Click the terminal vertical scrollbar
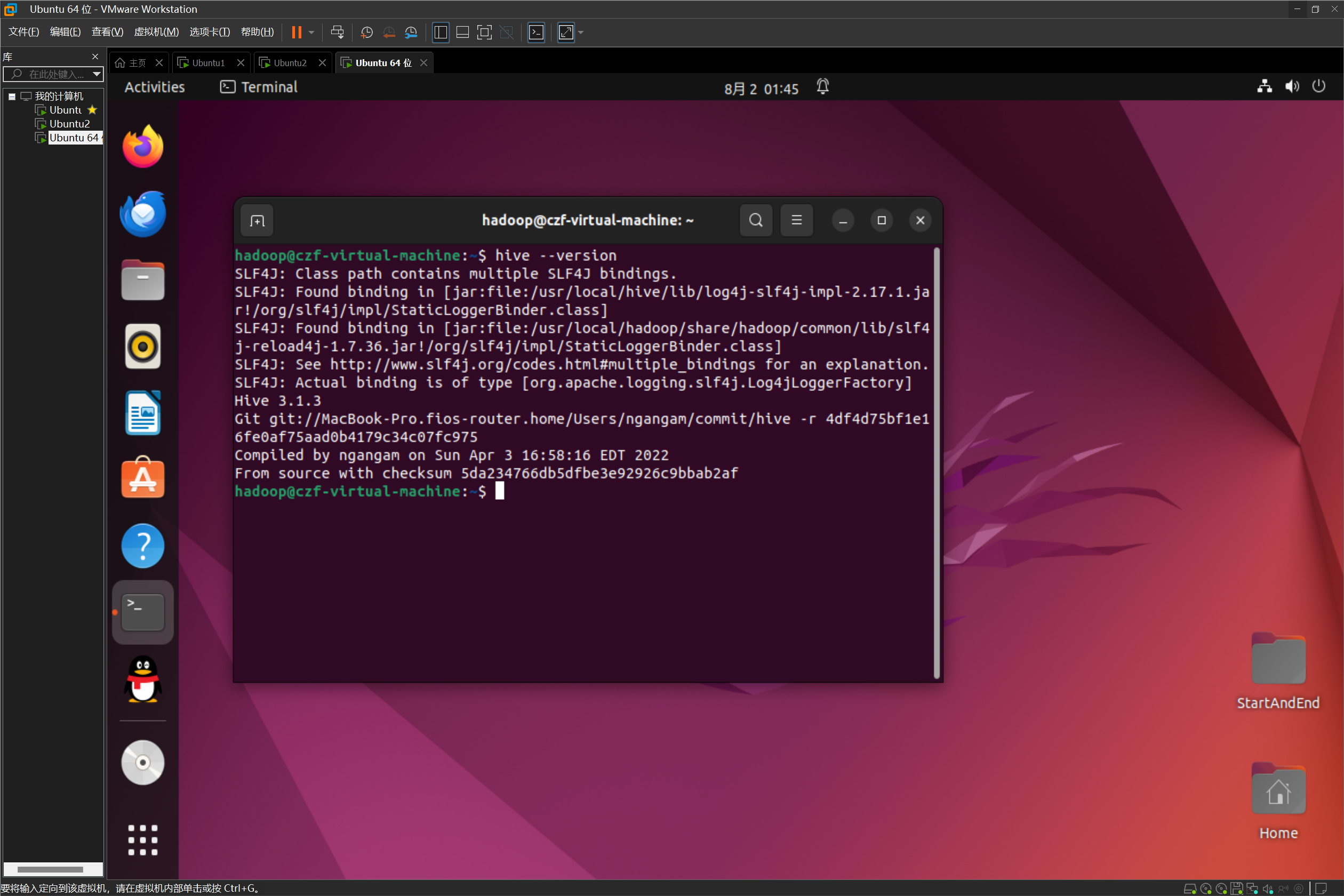Screen dimensions: 1344x896 pos(936,463)
